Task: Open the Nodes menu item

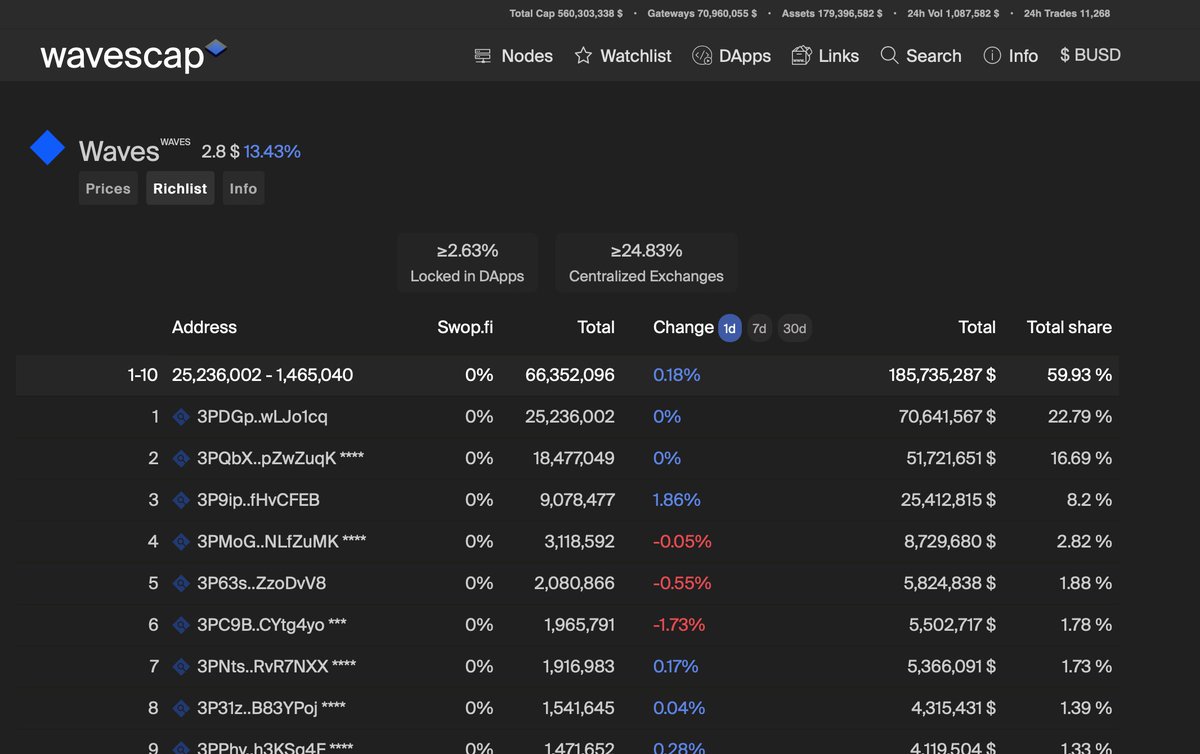Action: point(514,56)
